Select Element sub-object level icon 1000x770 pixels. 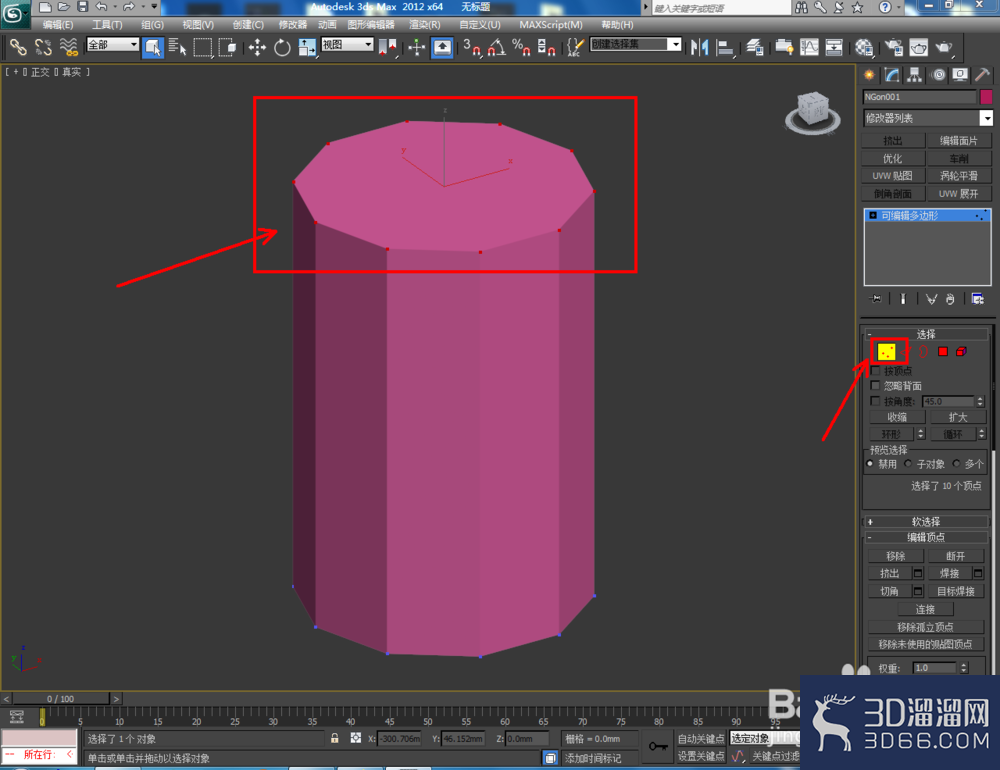pos(961,352)
